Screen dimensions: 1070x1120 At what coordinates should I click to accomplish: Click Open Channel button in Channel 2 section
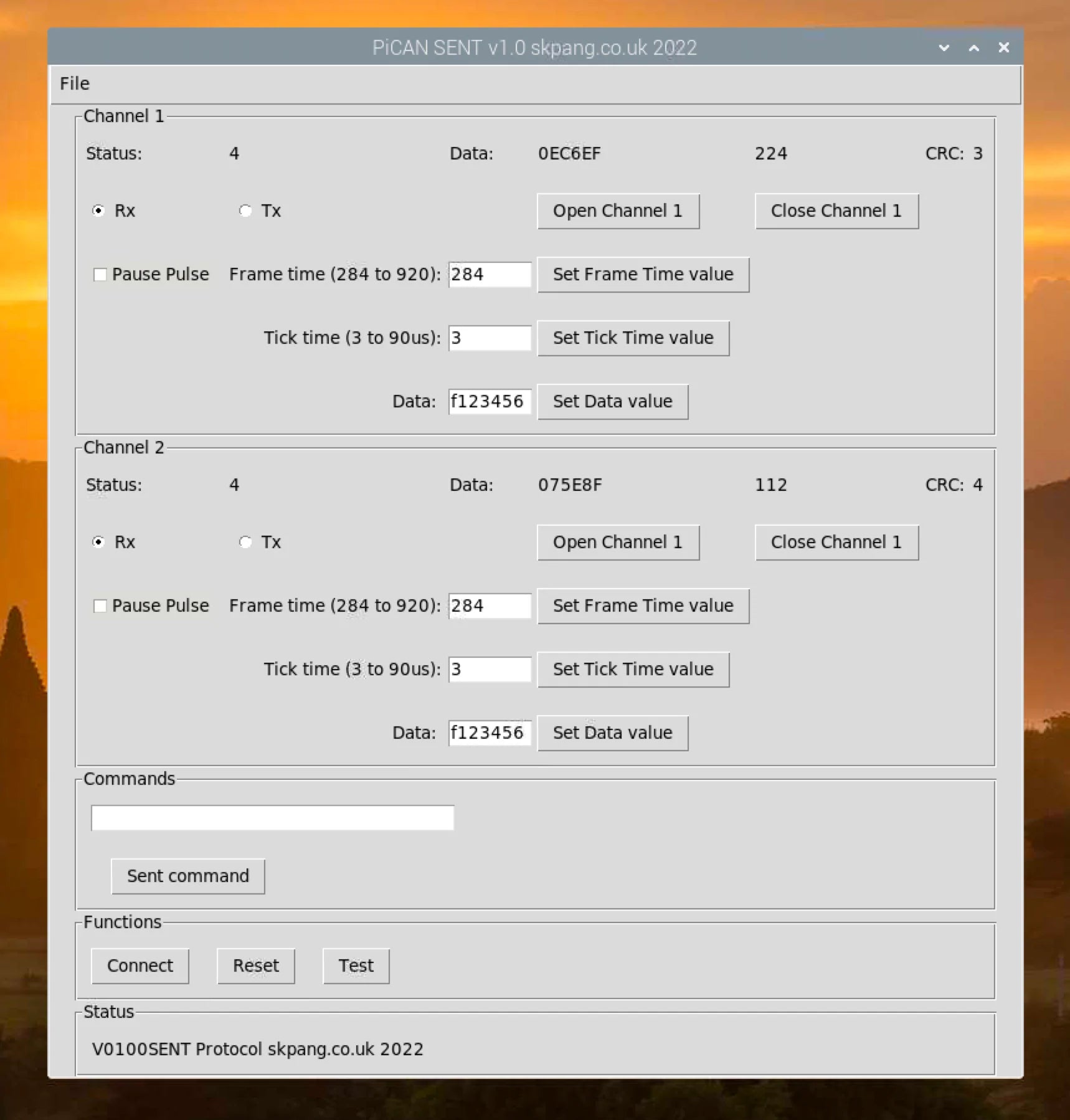pos(618,542)
